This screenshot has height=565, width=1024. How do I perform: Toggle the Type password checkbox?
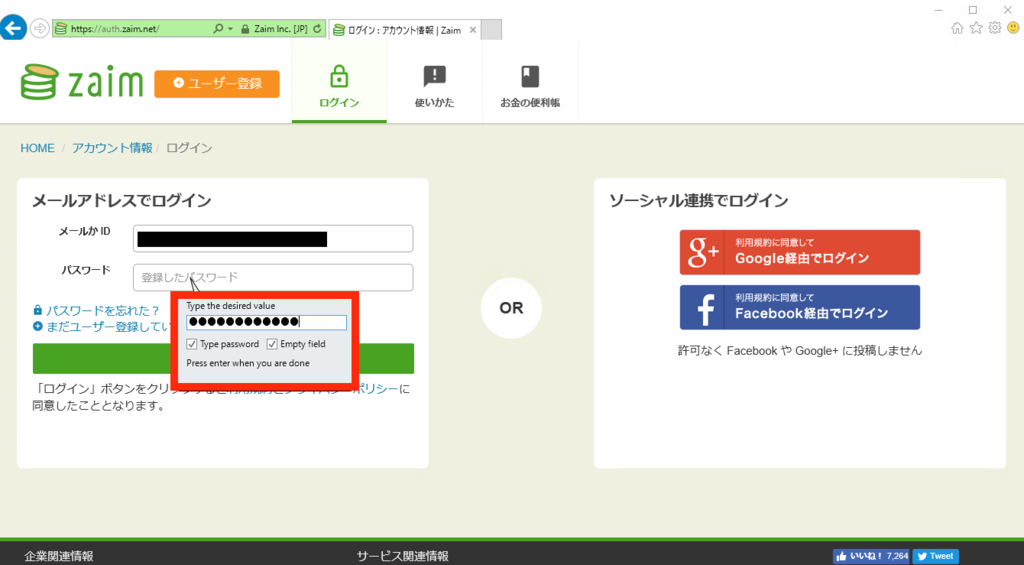click(x=191, y=344)
